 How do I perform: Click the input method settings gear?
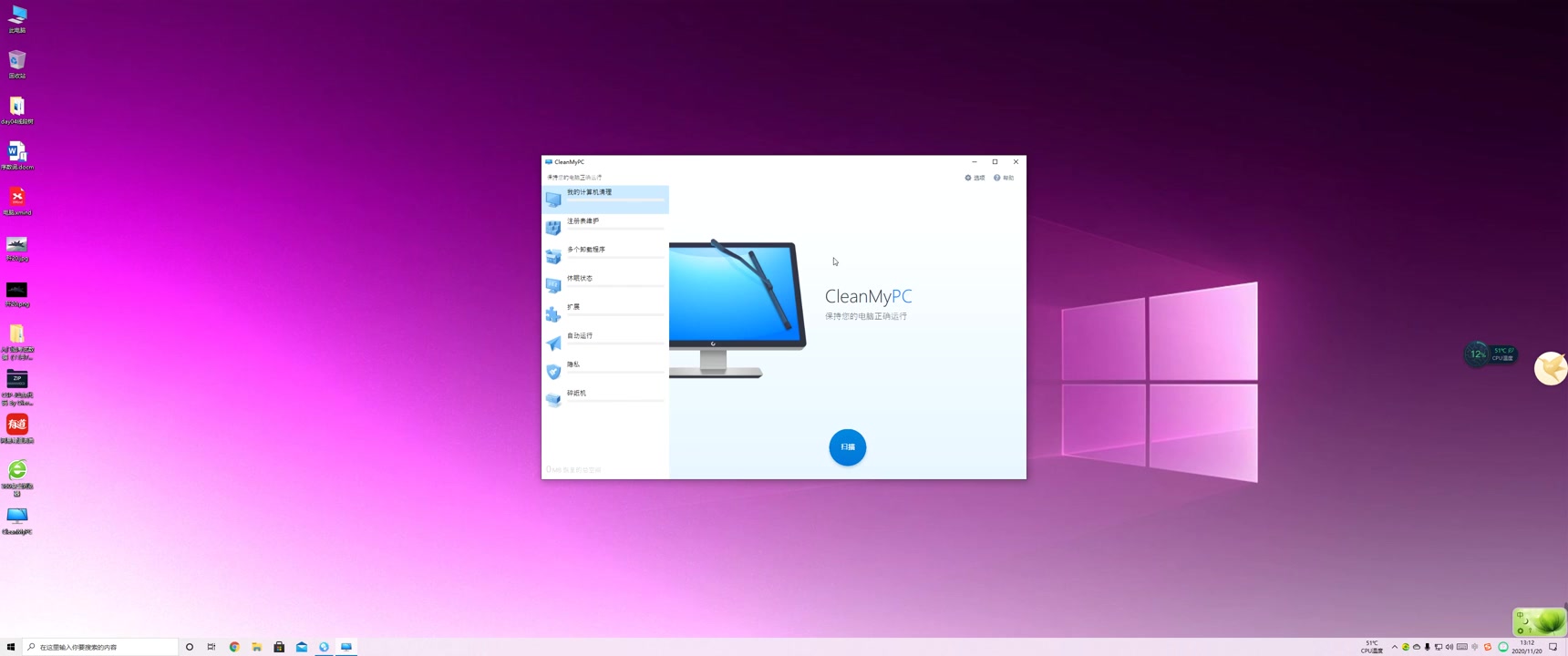click(1520, 630)
